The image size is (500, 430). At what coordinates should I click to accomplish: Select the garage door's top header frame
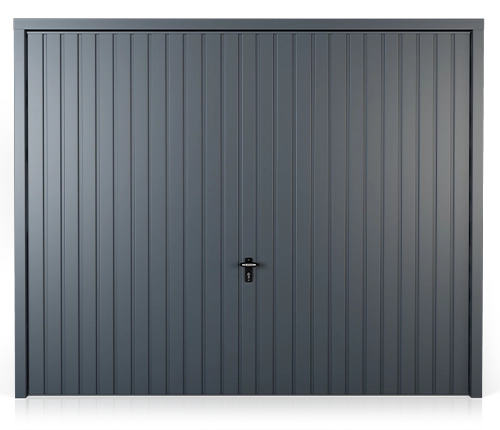[x=249, y=25]
